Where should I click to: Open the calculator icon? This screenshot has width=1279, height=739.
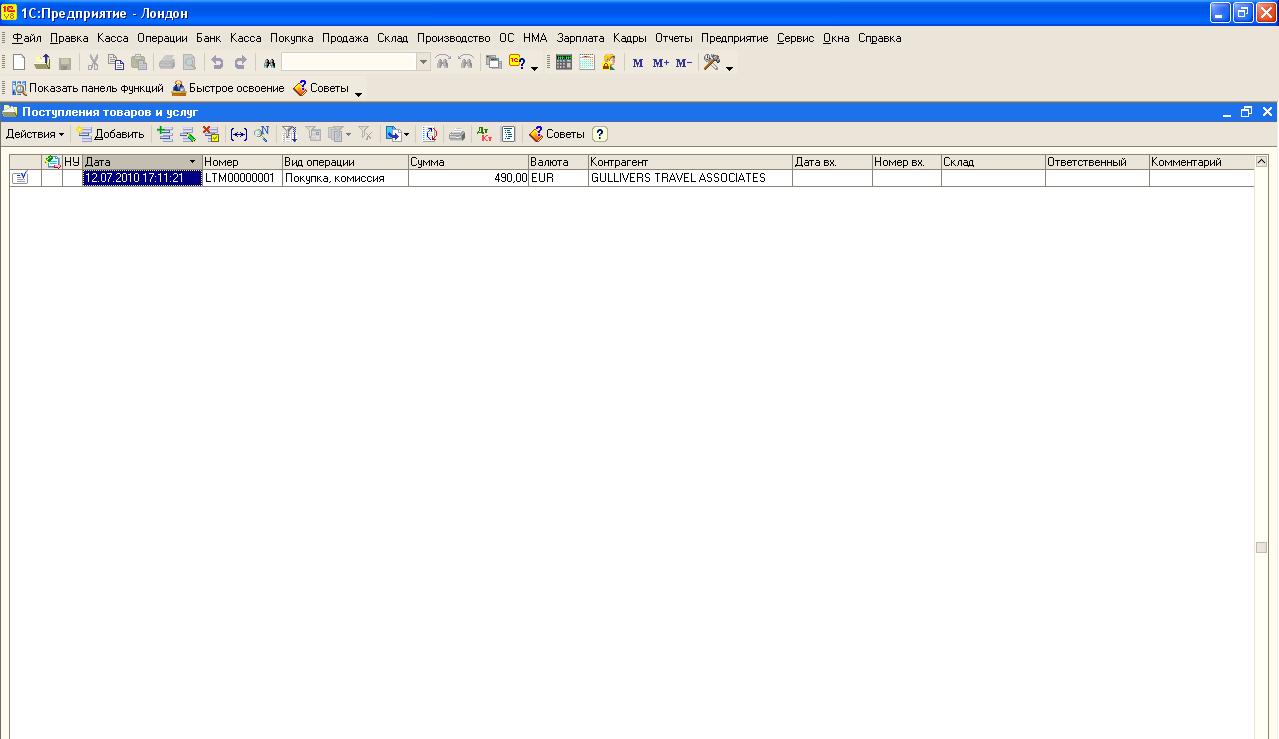[x=564, y=62]
